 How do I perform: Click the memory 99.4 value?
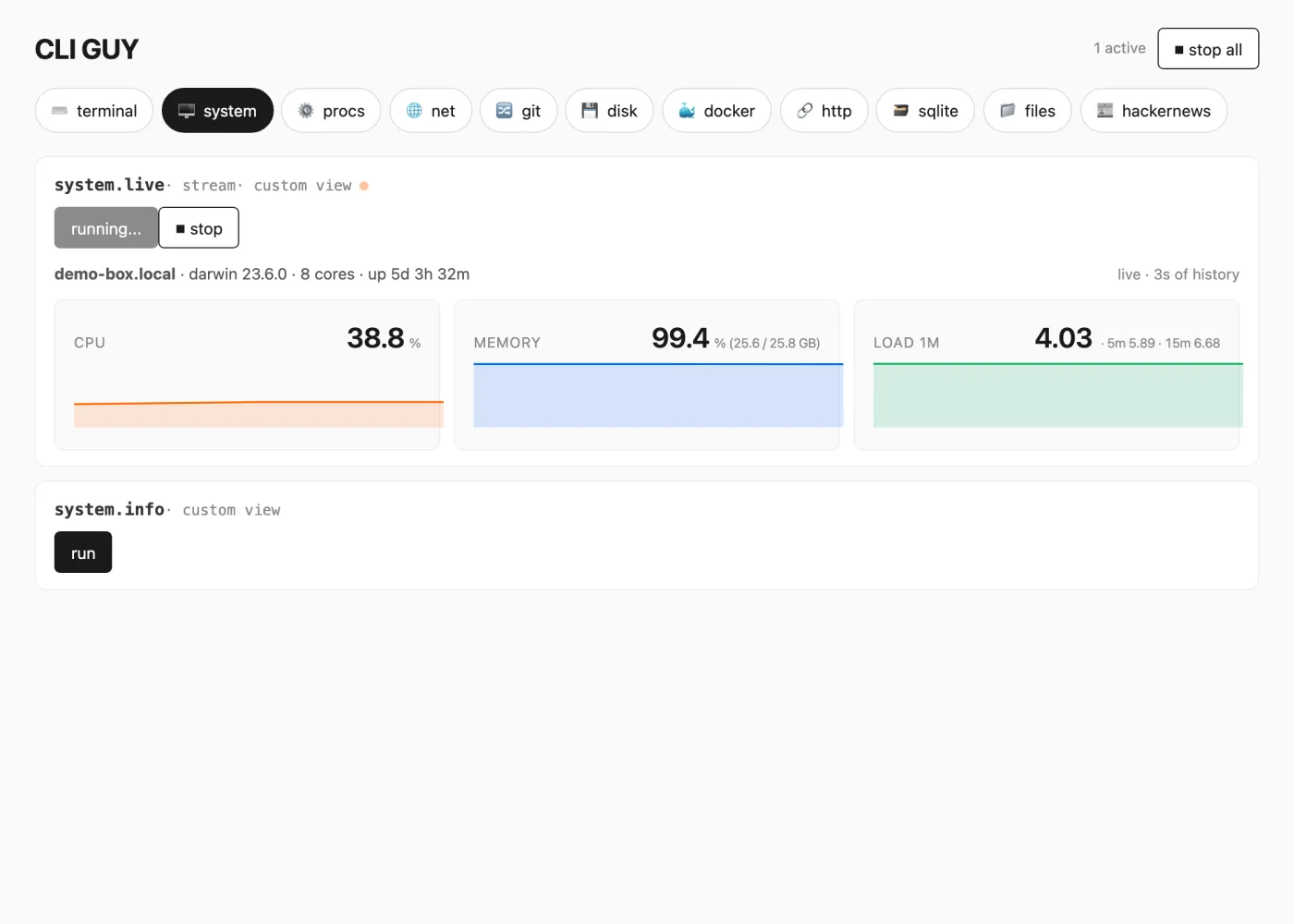click(x=680, y=338)
